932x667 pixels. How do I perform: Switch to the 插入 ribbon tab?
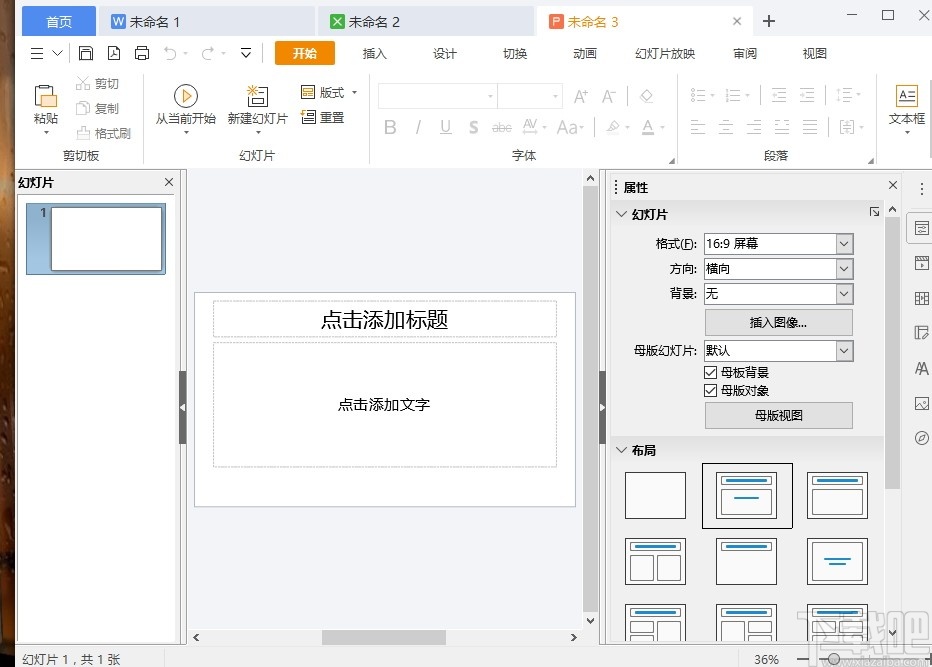(374, 54)
